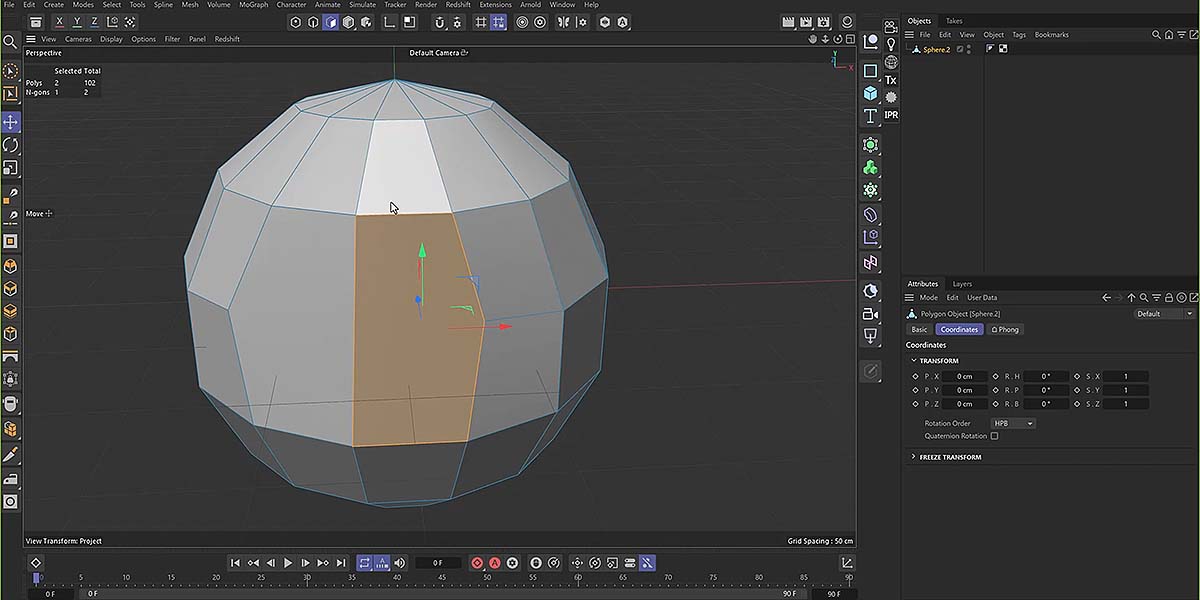Click the undo/redo history icon at top left

36,22
